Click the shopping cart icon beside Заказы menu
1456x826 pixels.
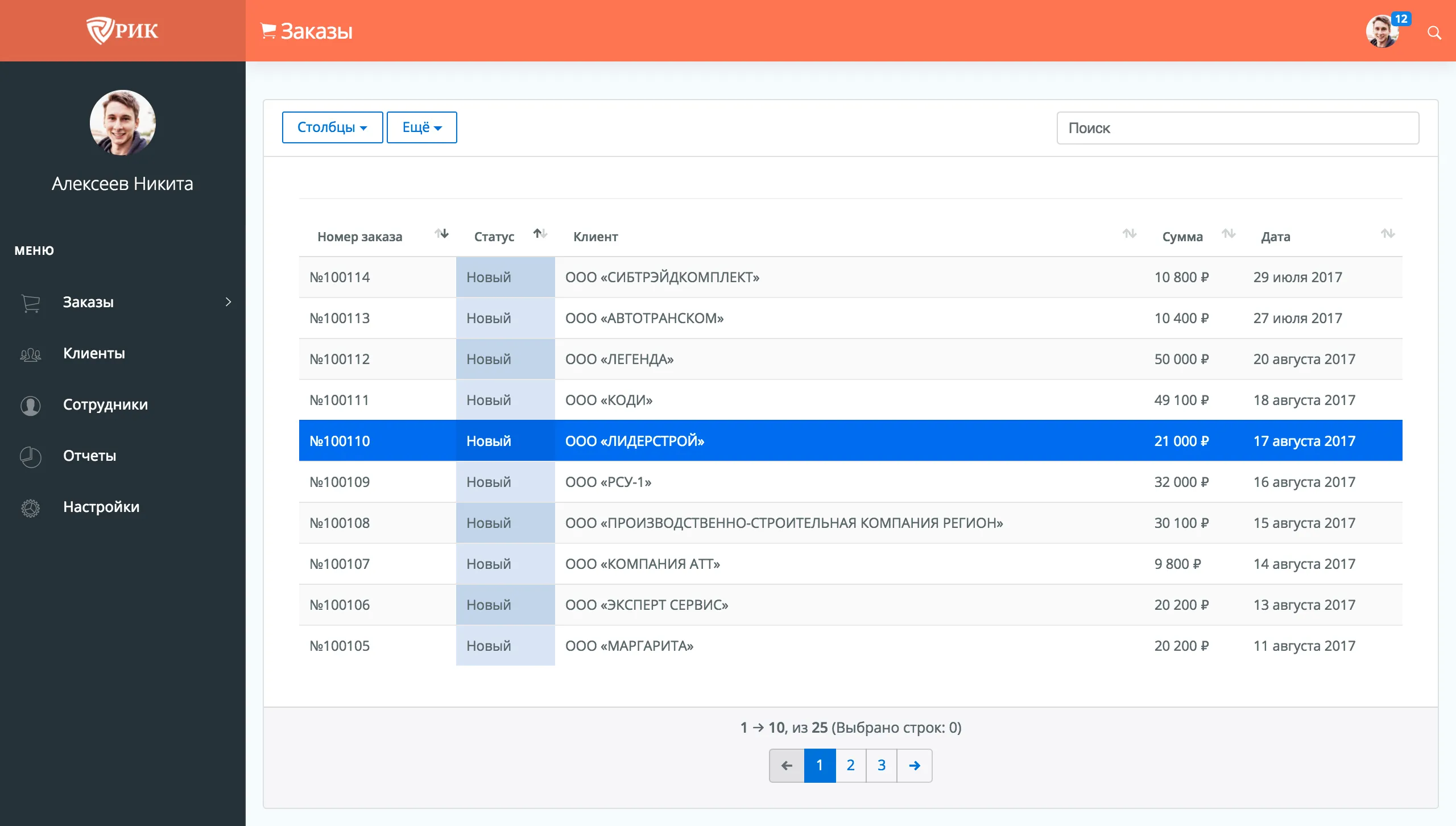coord(31,303)
